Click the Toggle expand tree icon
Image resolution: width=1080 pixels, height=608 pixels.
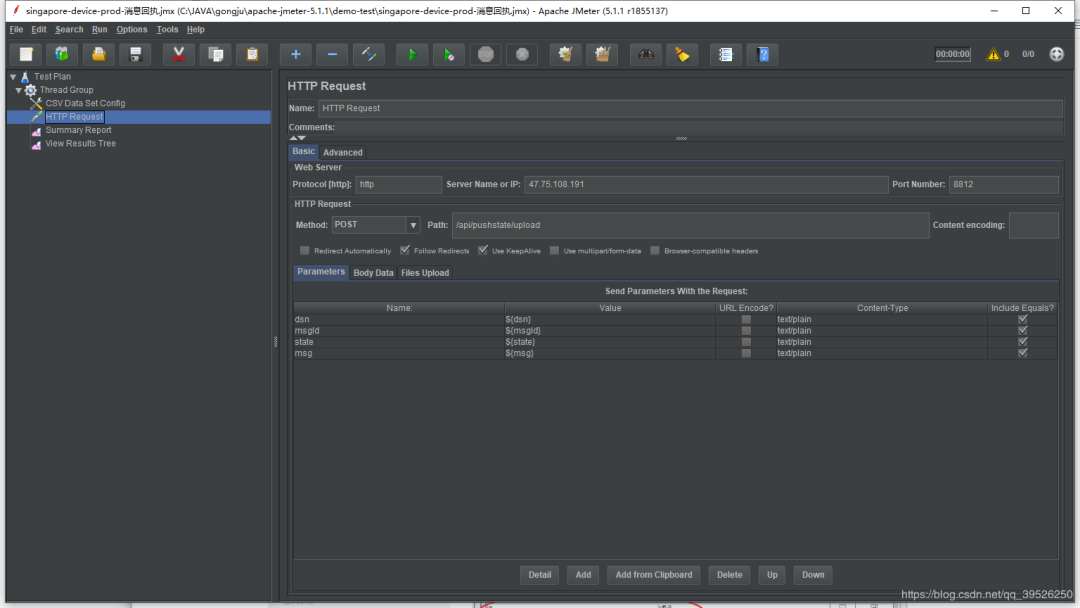tap(369, 54)
